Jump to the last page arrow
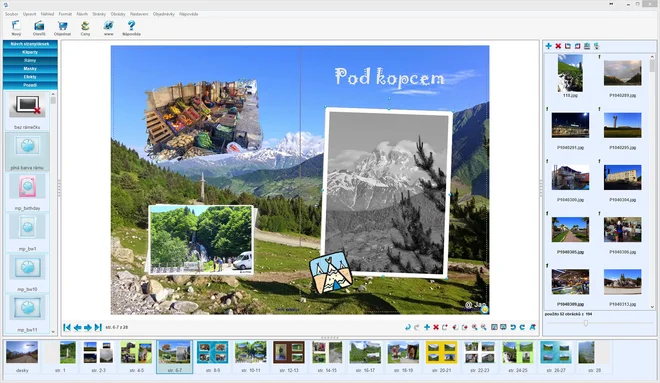This screenshot has width=660, height=383. click(x=98, y=327)
